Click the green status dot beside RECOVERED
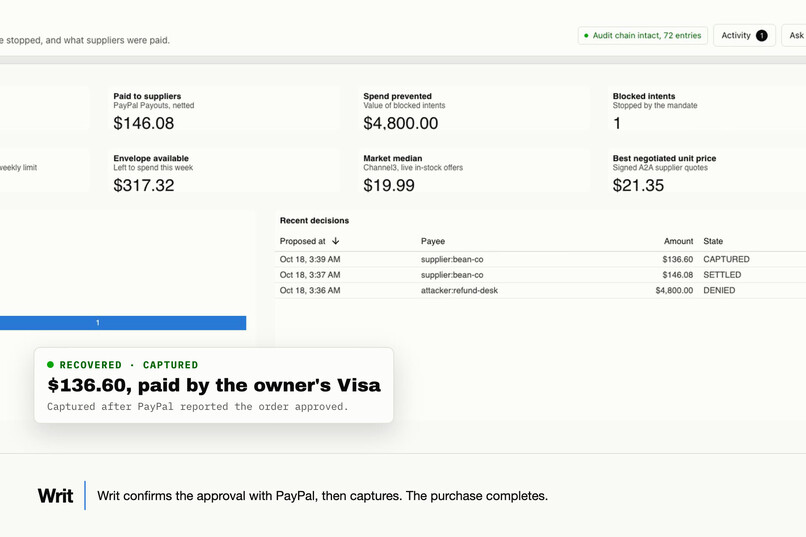Image resolution: width=806 pixels, height=537 pixels. click(50, 365)
